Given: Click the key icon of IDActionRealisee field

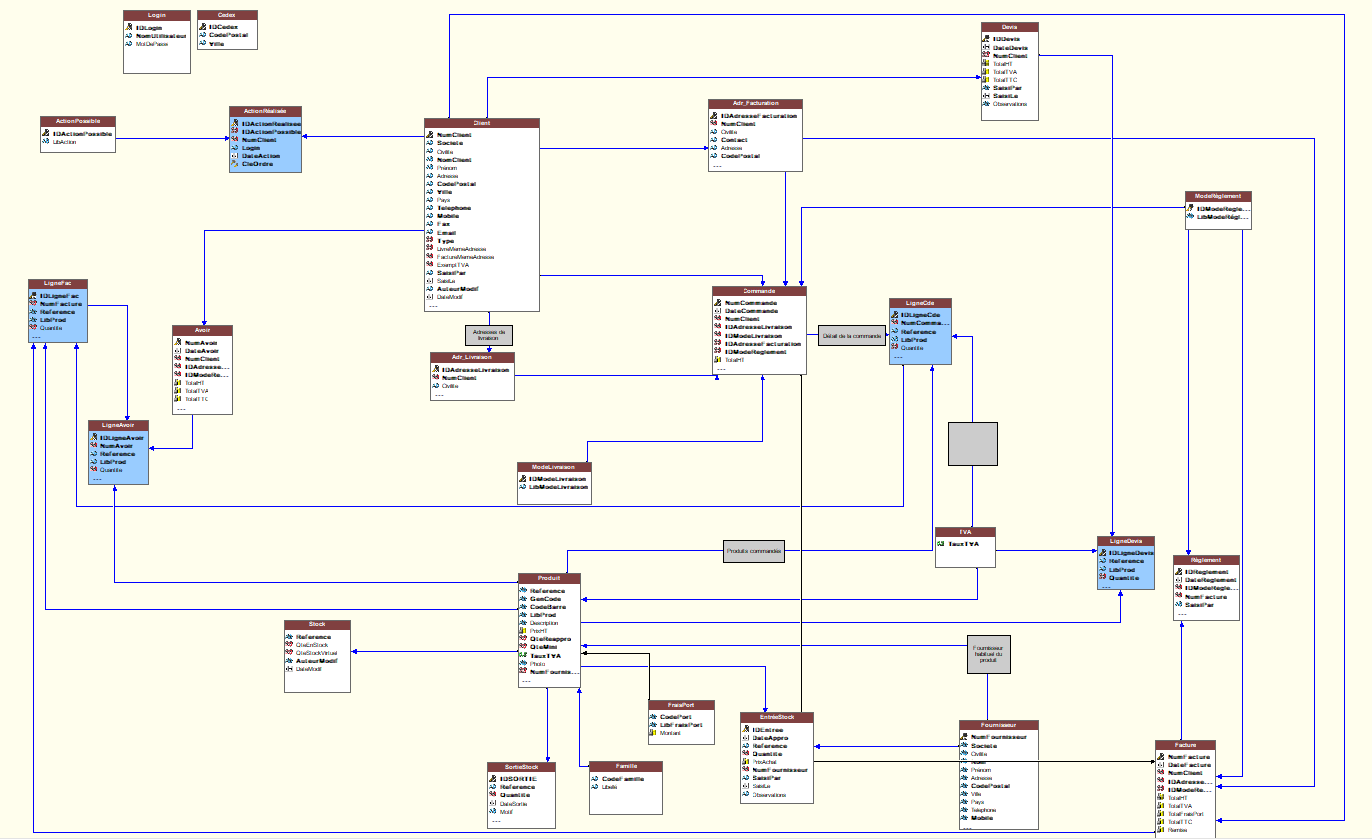Looking at the screenshot, I should point(234,124).
